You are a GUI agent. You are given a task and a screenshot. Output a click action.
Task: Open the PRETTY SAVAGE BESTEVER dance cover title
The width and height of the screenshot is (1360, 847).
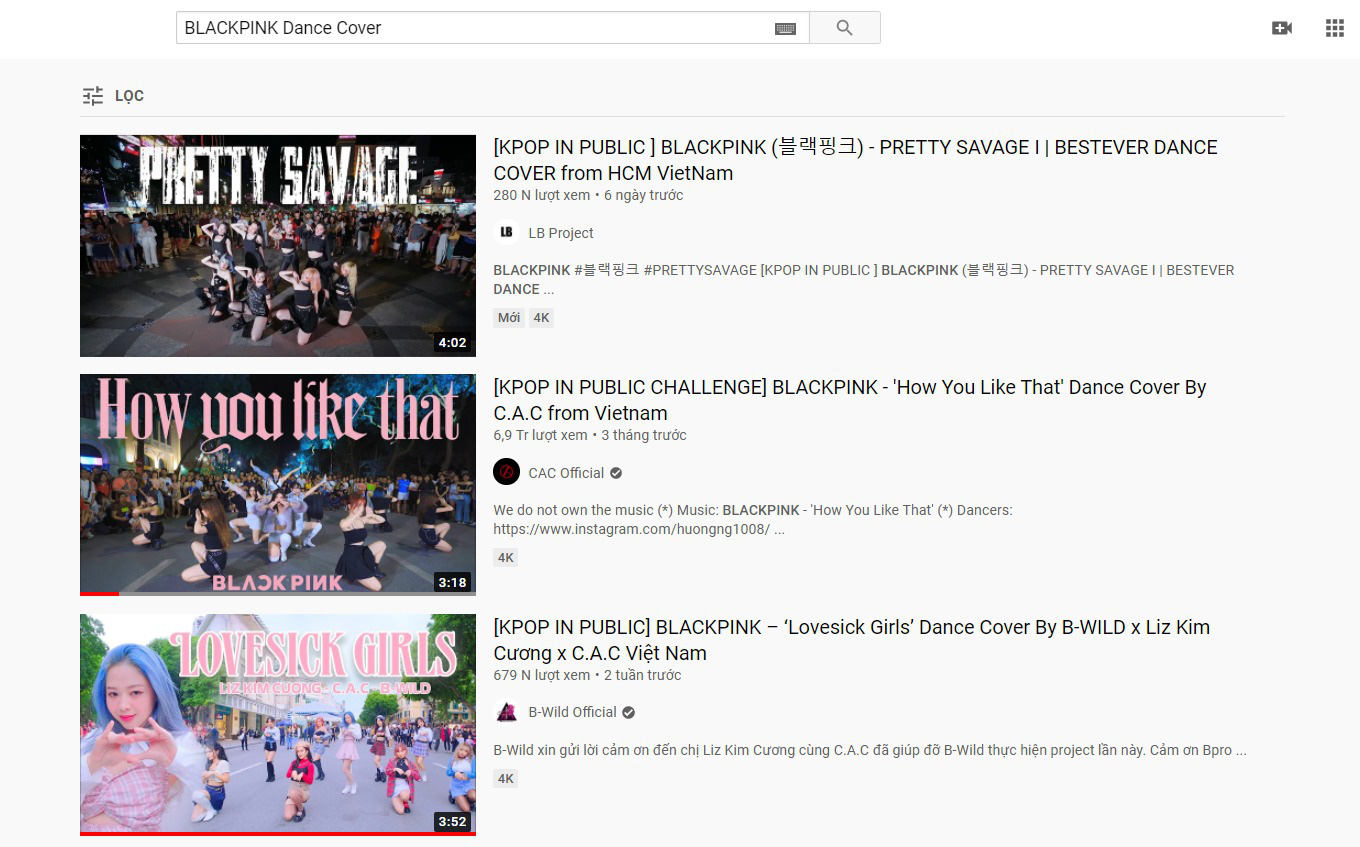tap(855, 160)
